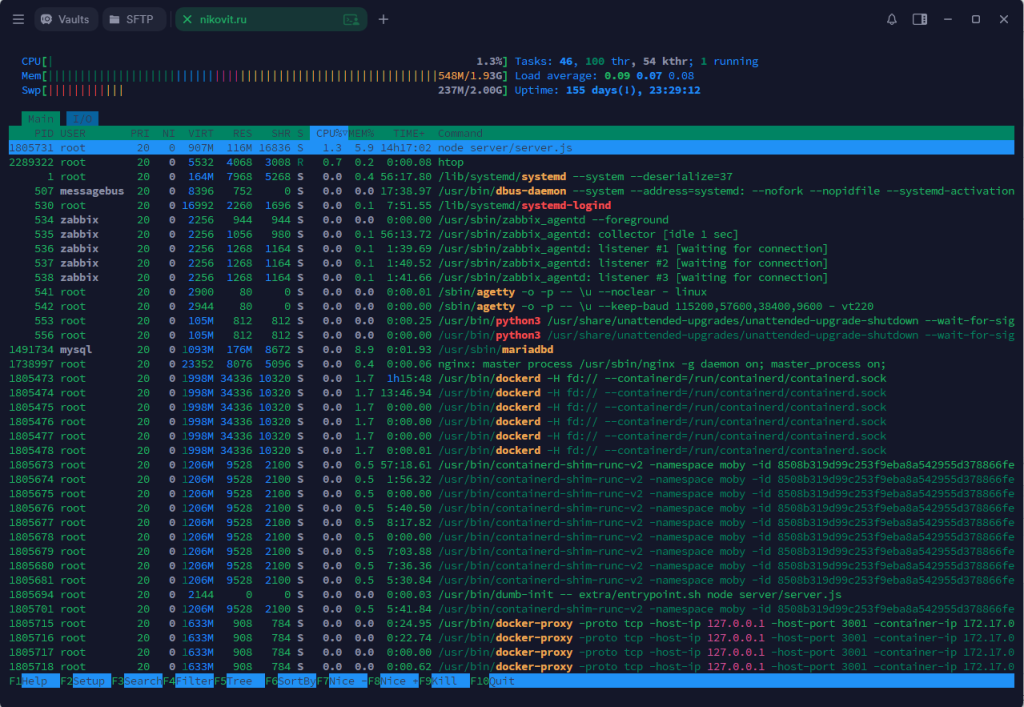Select containerd-shim row with PID 1805673
1024x707 pixels.
tap(511, 465)
